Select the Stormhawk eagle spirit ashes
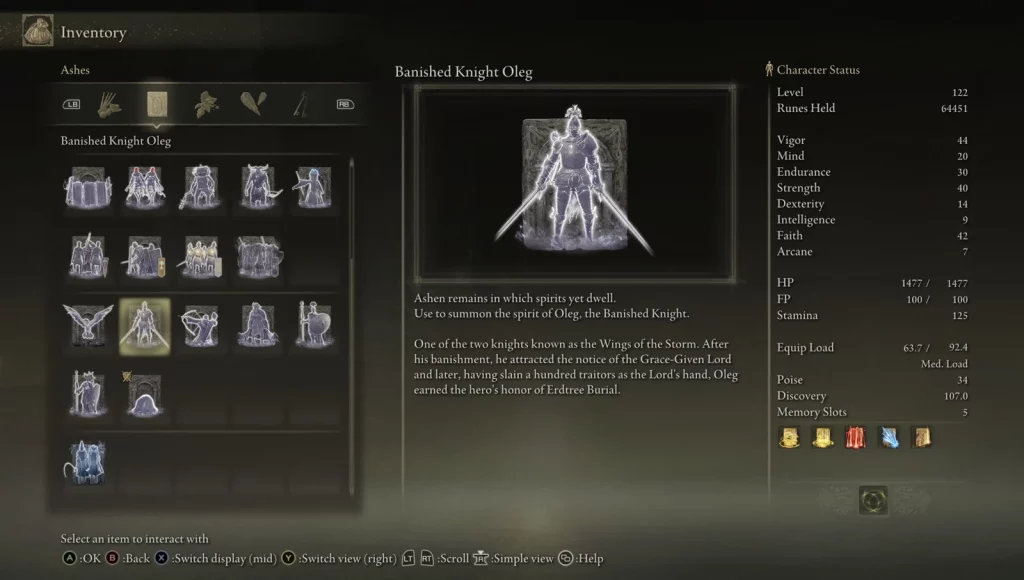 [88, 325]
